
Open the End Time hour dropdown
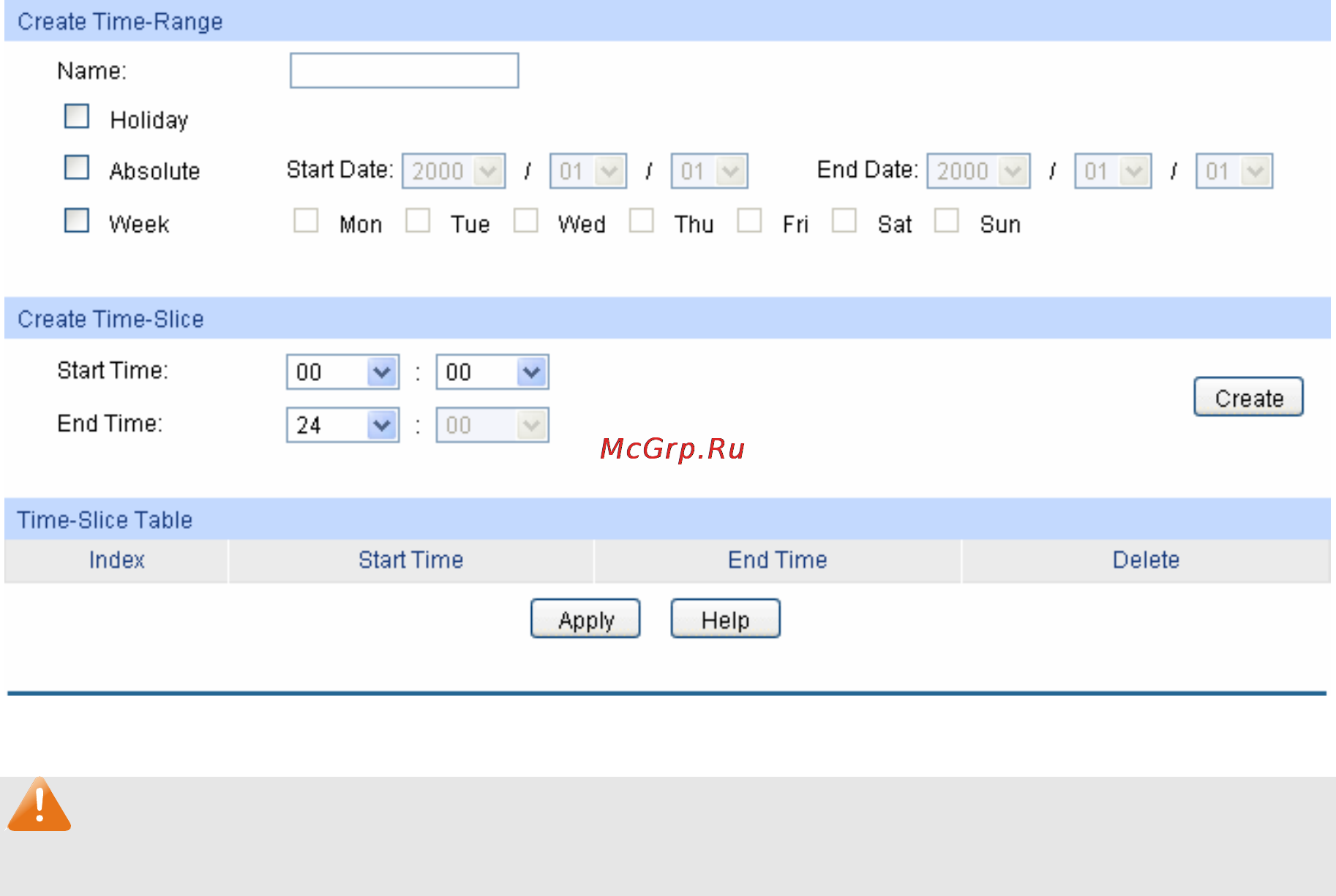[343, 425]
